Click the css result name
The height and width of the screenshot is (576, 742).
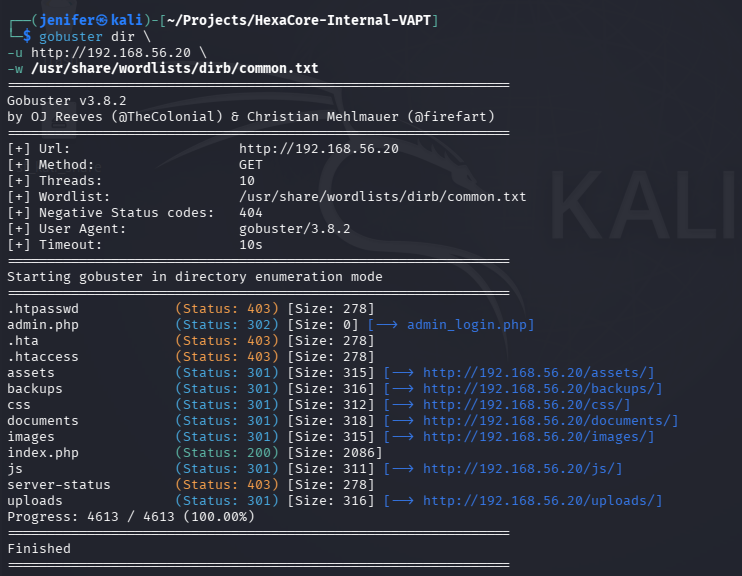pos(19,405)
